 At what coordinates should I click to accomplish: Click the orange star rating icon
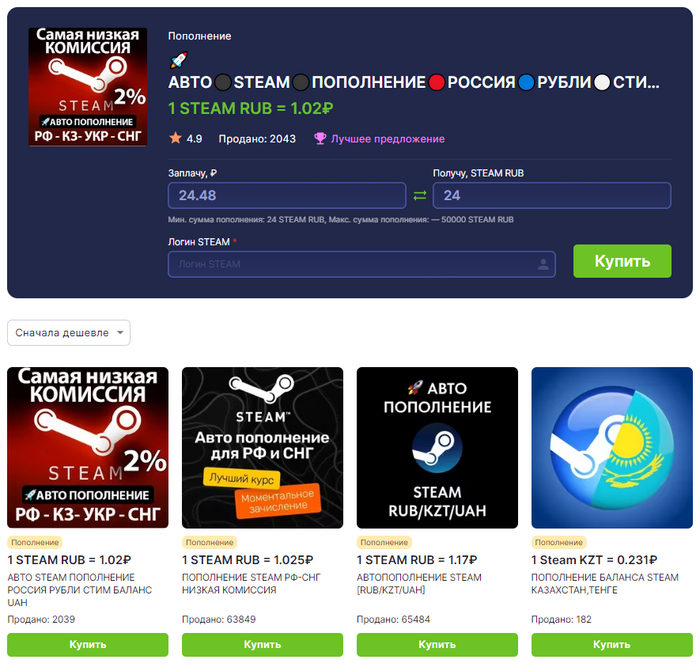175,138
